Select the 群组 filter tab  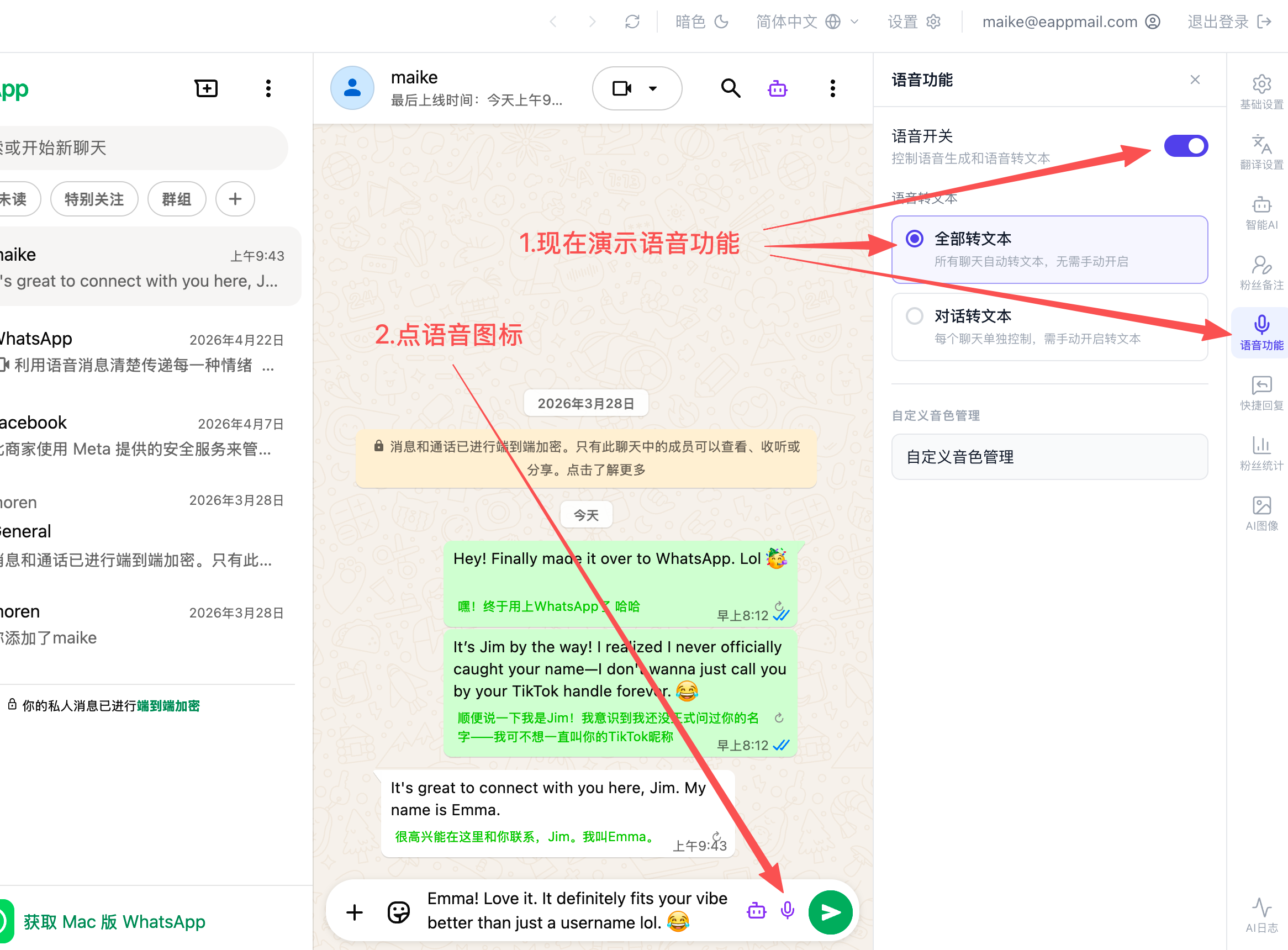(177, 199)
